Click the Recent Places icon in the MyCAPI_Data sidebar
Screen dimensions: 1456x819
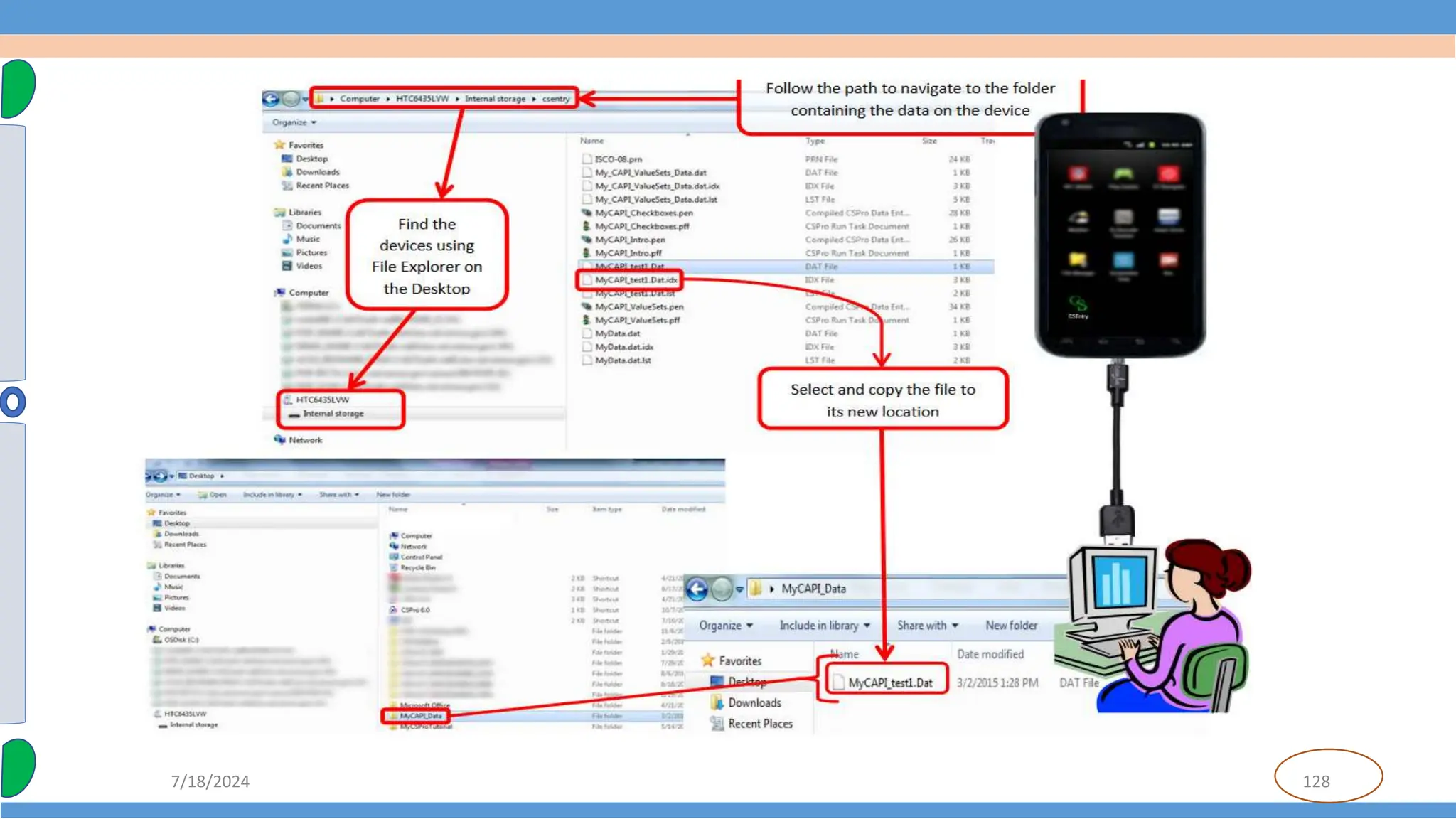point(717,724)
